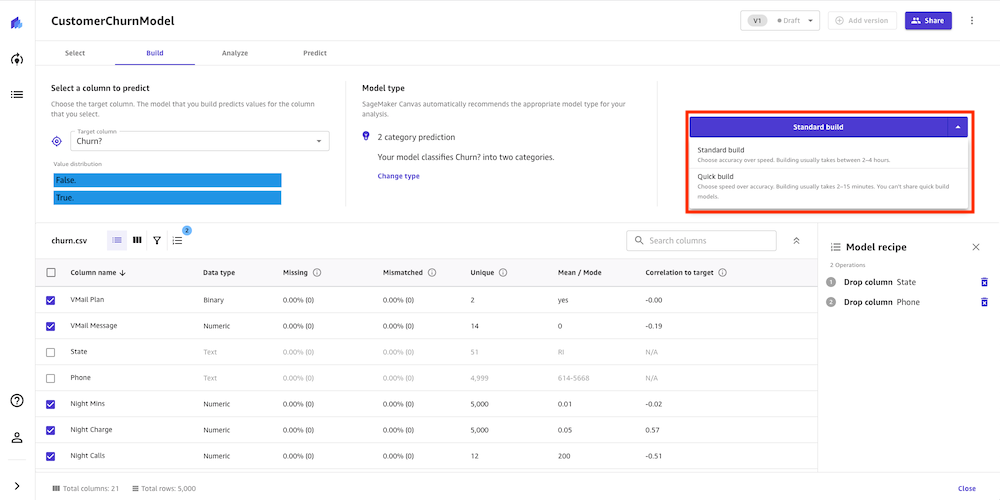Open the V1 Draft version dropdown
The height and width of the screenshot is (500, 1000).
(x=779, y=20)
